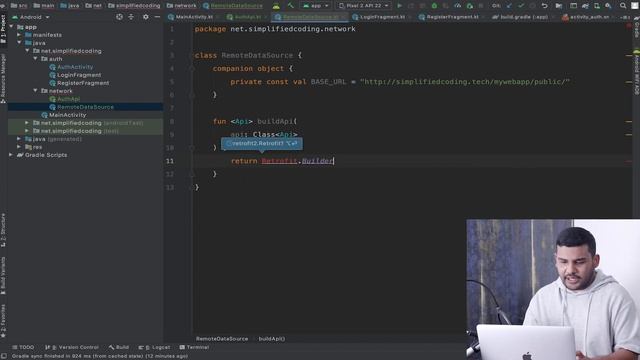
Task: Click the Gradle sync finished status message
Action: coord(100,356)
